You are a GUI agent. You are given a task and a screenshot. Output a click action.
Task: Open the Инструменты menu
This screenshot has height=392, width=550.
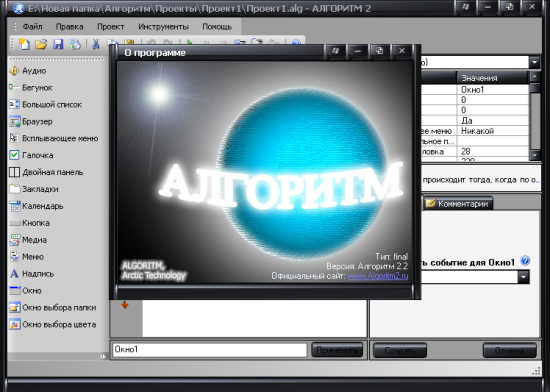pos(163,27)
